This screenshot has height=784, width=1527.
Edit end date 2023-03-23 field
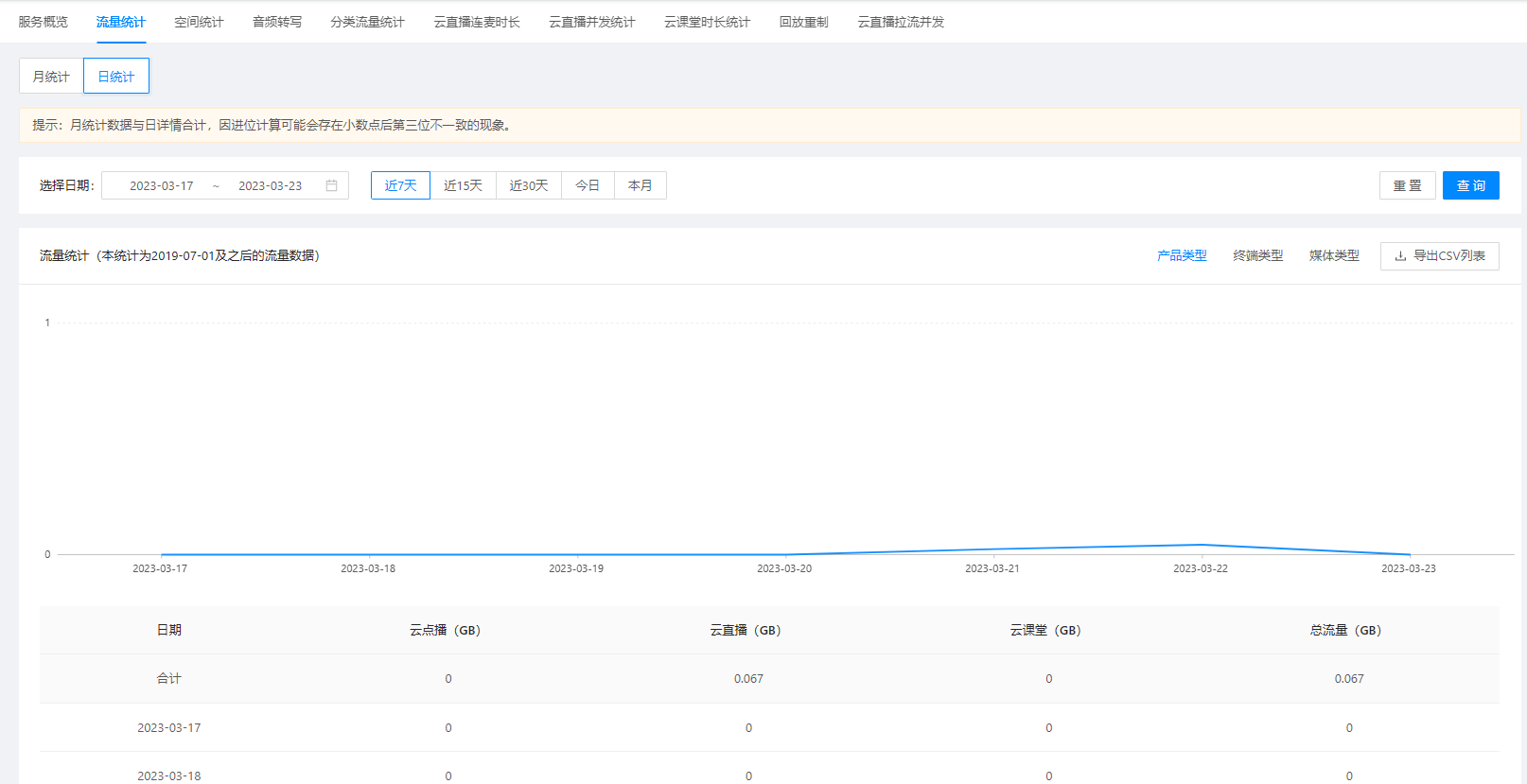click(271, 186)
